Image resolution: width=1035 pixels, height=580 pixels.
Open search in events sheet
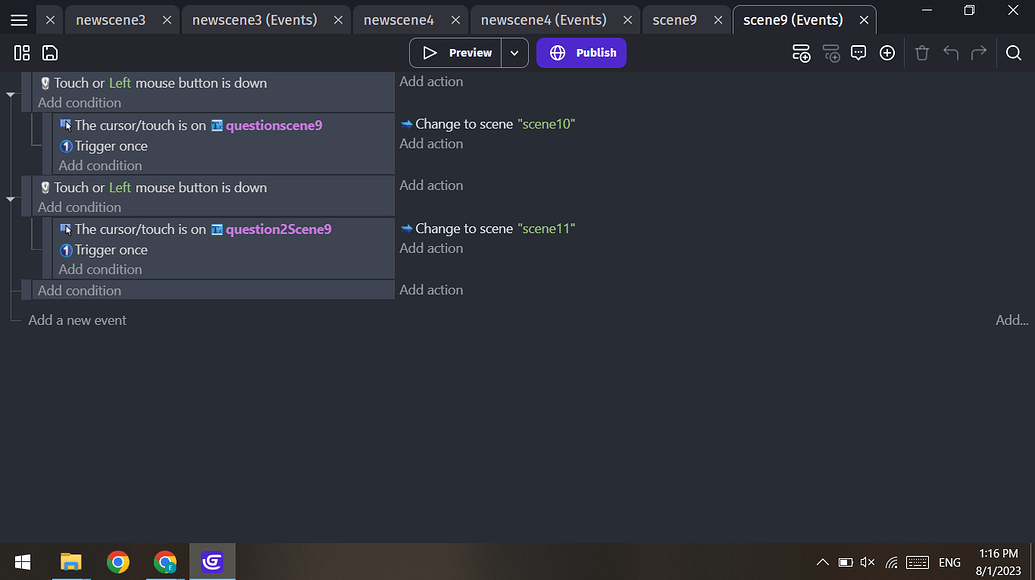point(1014,53)
